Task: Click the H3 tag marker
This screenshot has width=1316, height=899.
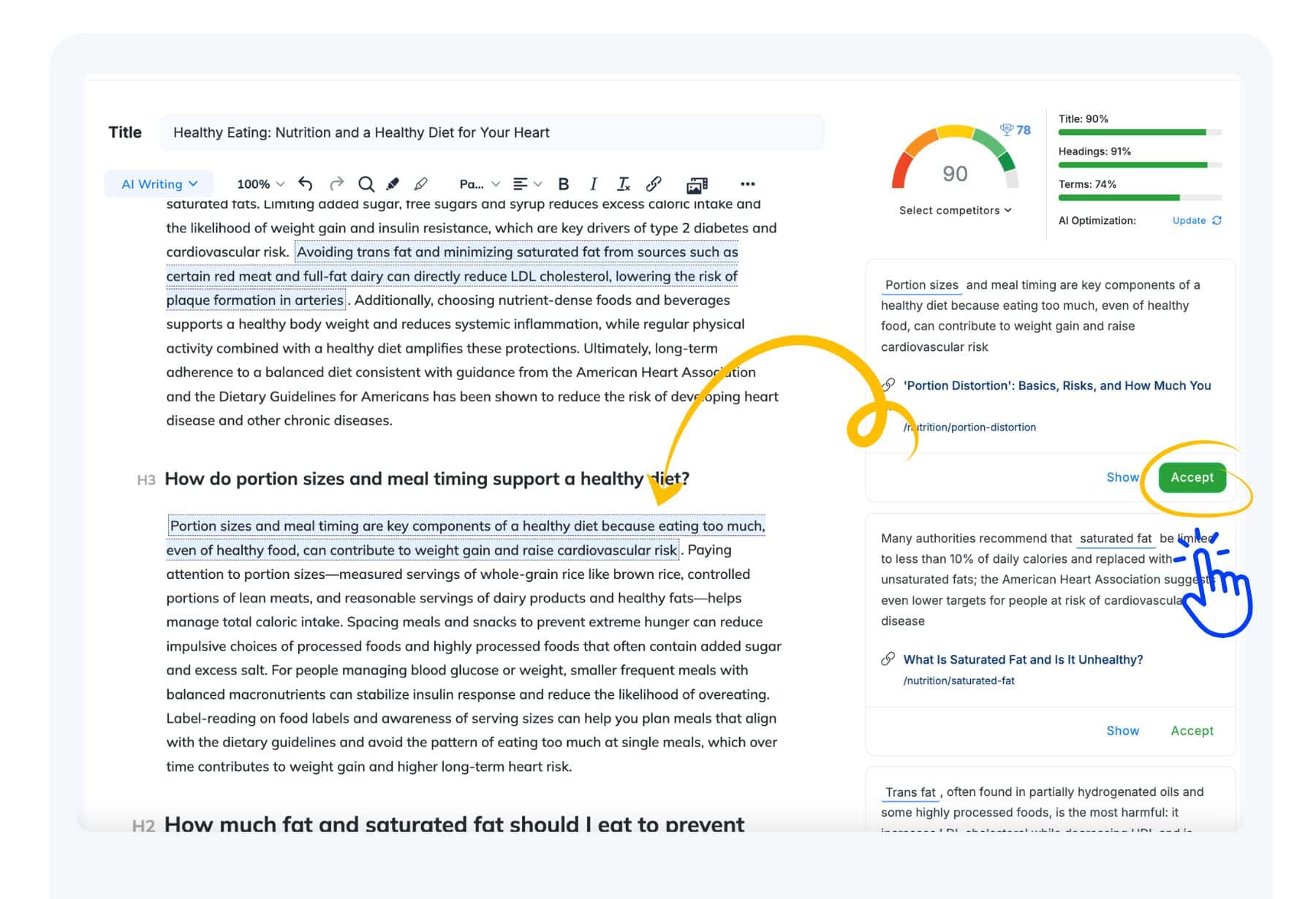Action: point(146,480)
